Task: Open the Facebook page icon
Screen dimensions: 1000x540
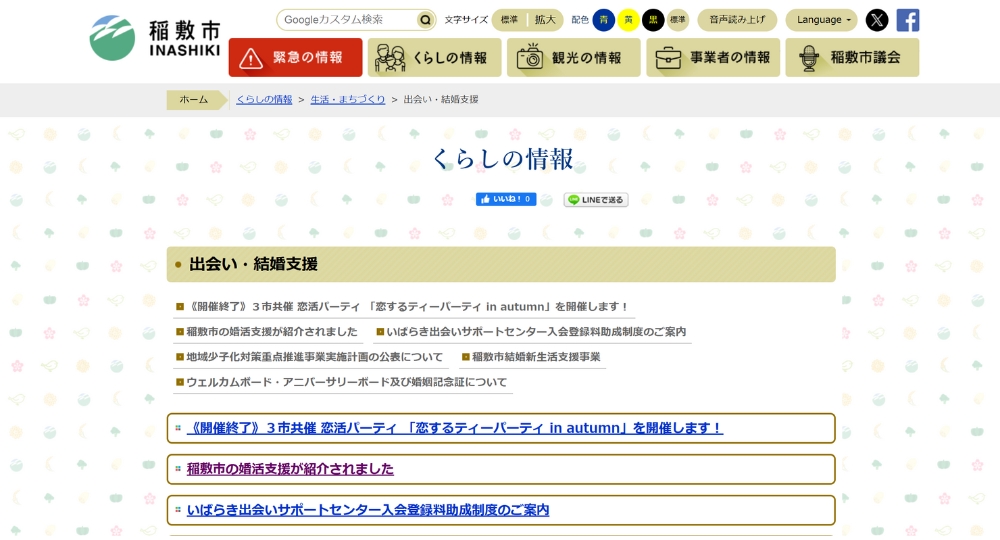Action: [907, 20]
